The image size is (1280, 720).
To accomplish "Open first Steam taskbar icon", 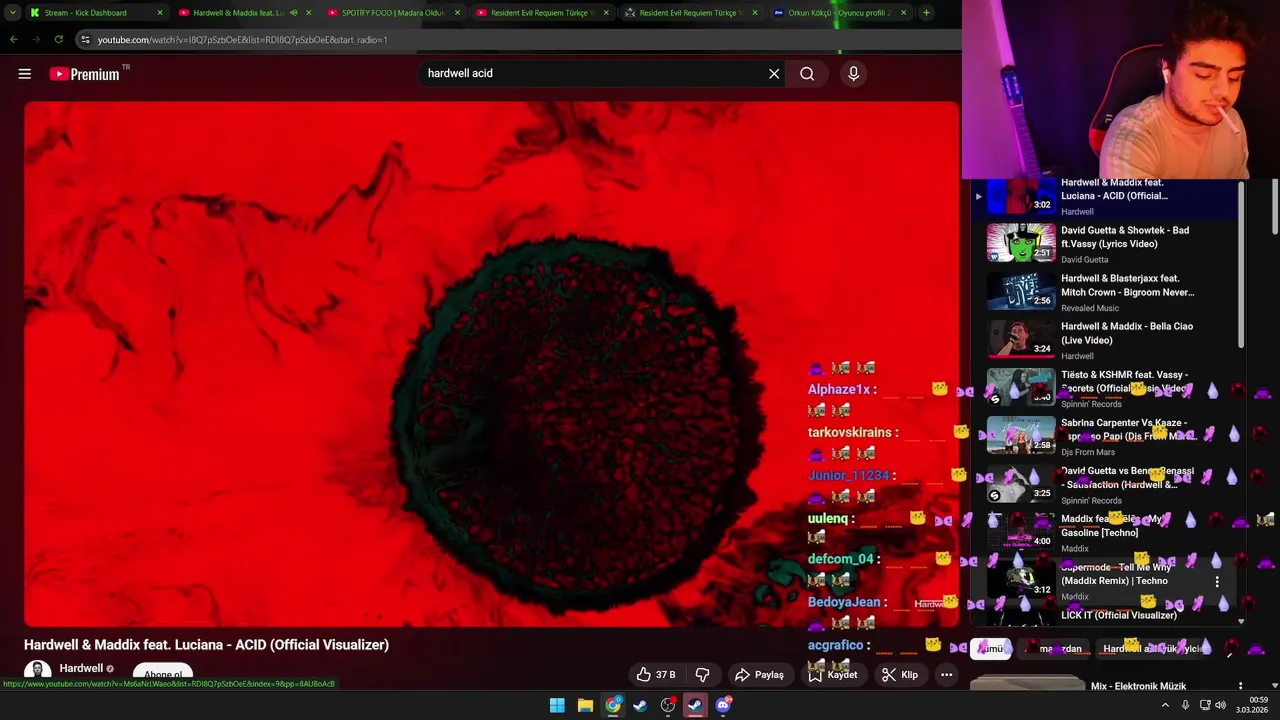I will coord(640,705).
